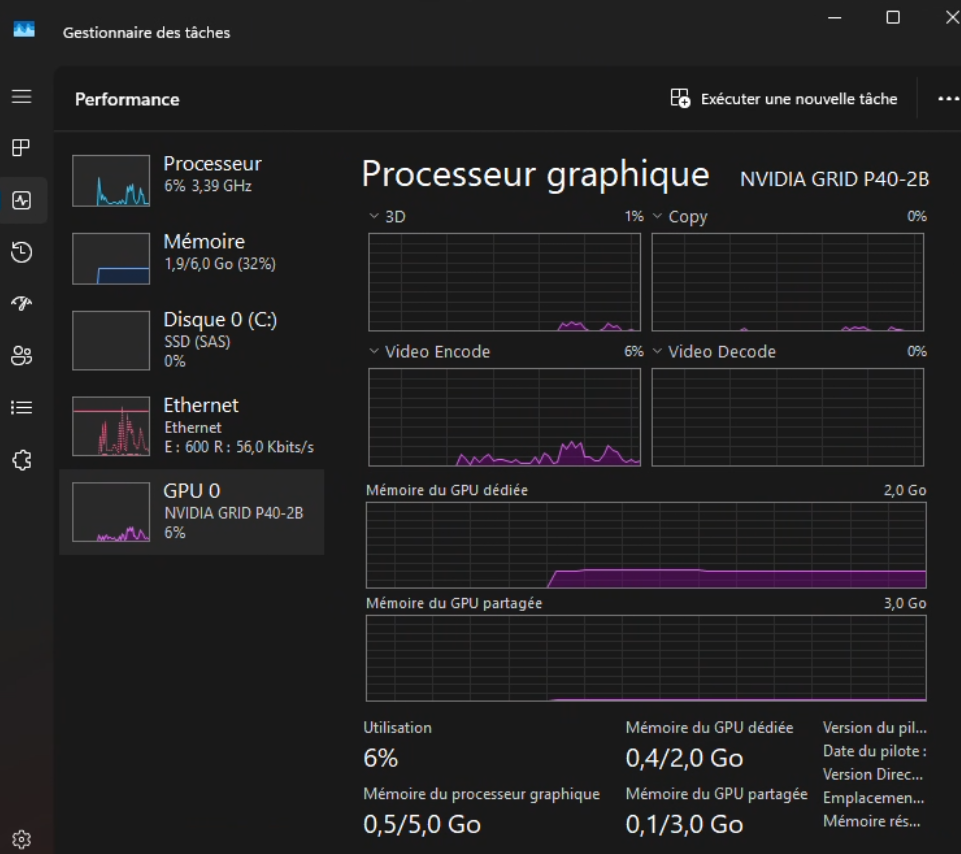The image size is (961, 854).
Task: Open the Settings gear icon
Action: 21,839
